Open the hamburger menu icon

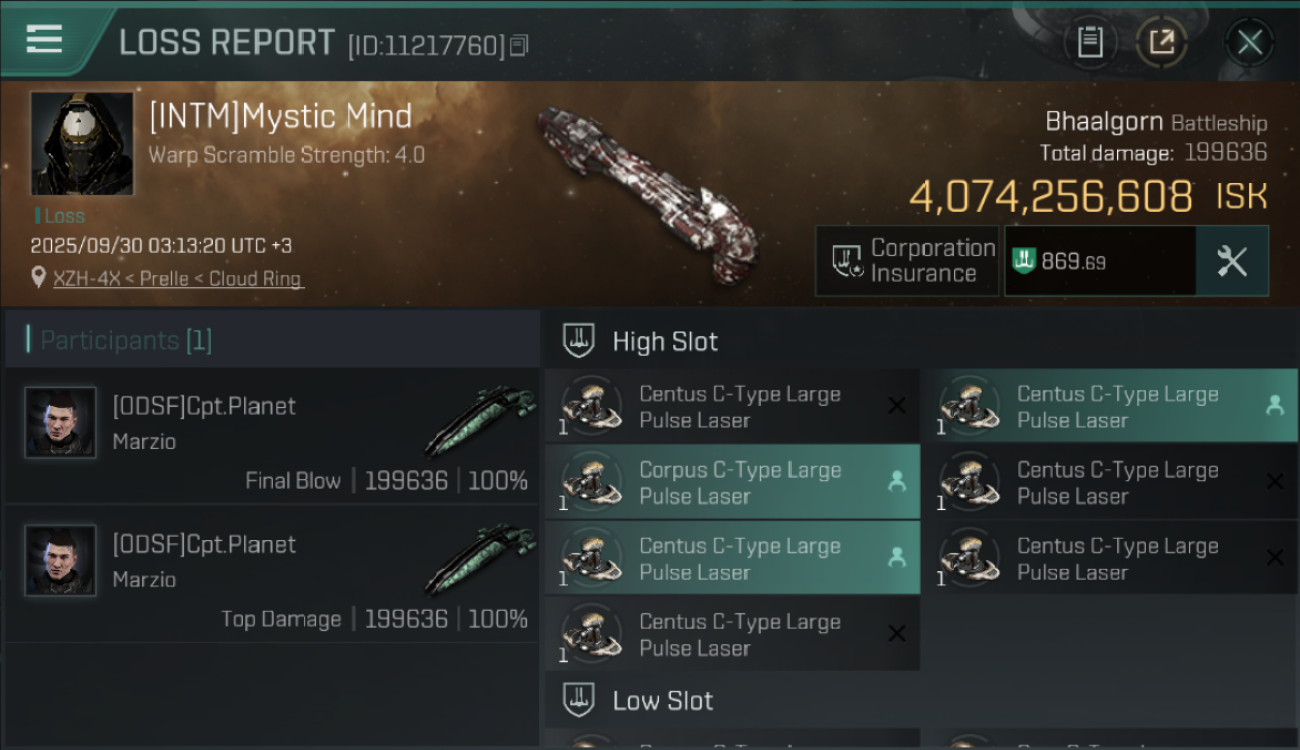tap(45, 39)
